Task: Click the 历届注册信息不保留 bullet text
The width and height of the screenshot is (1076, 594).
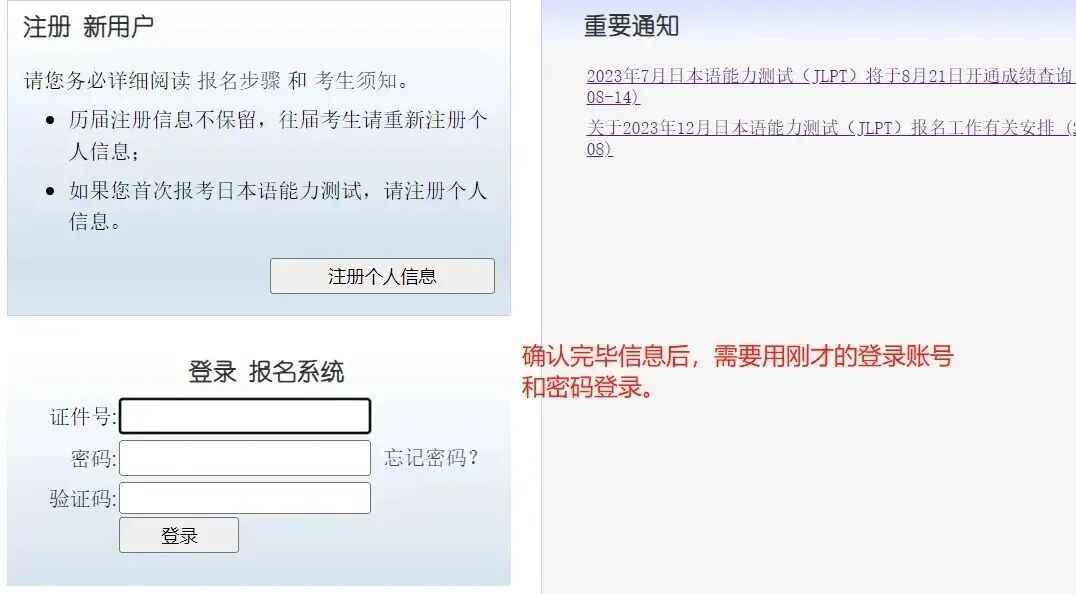Action: [278, 135]
